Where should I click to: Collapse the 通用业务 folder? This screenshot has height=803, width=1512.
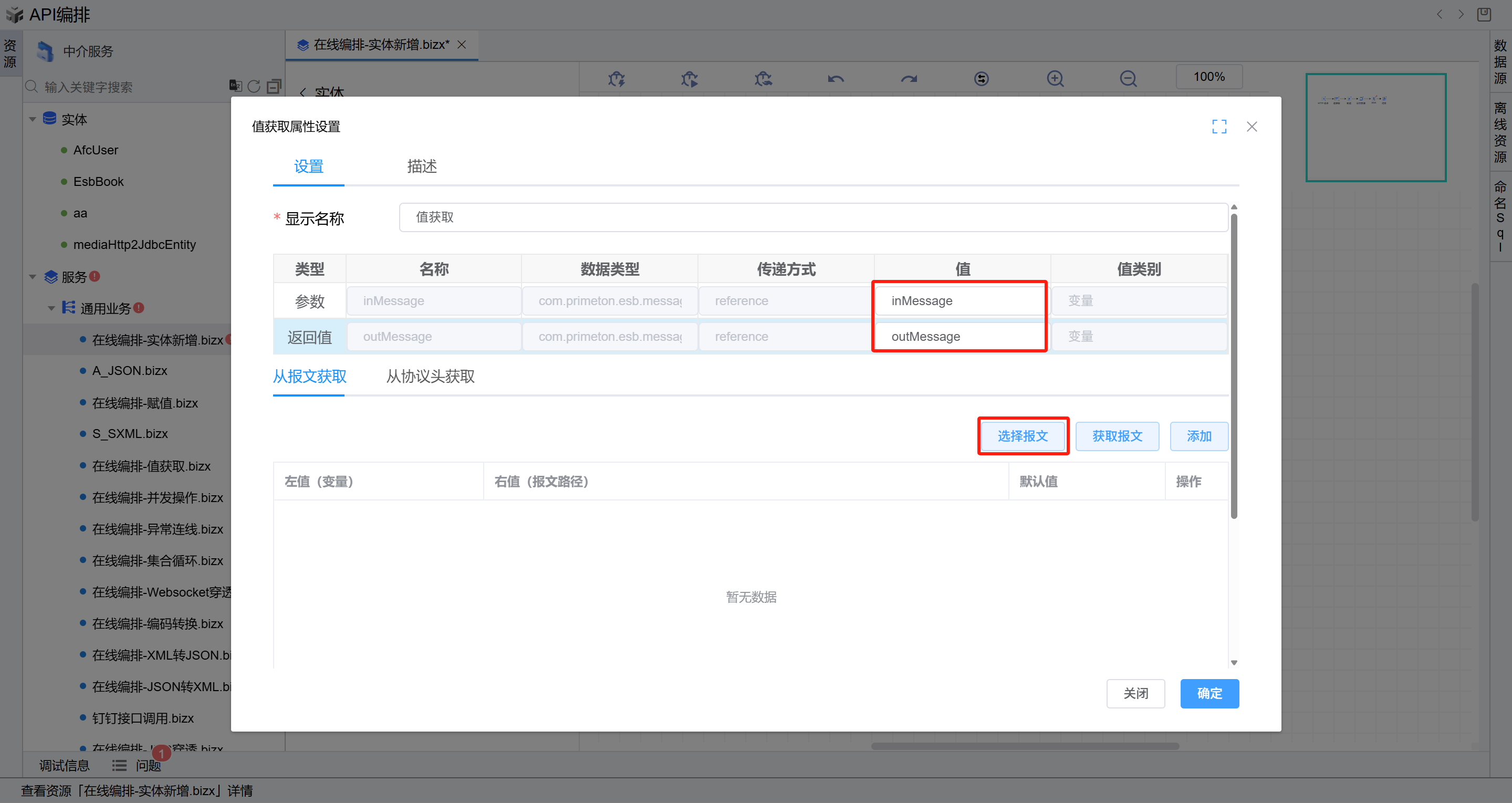[51, 308]
